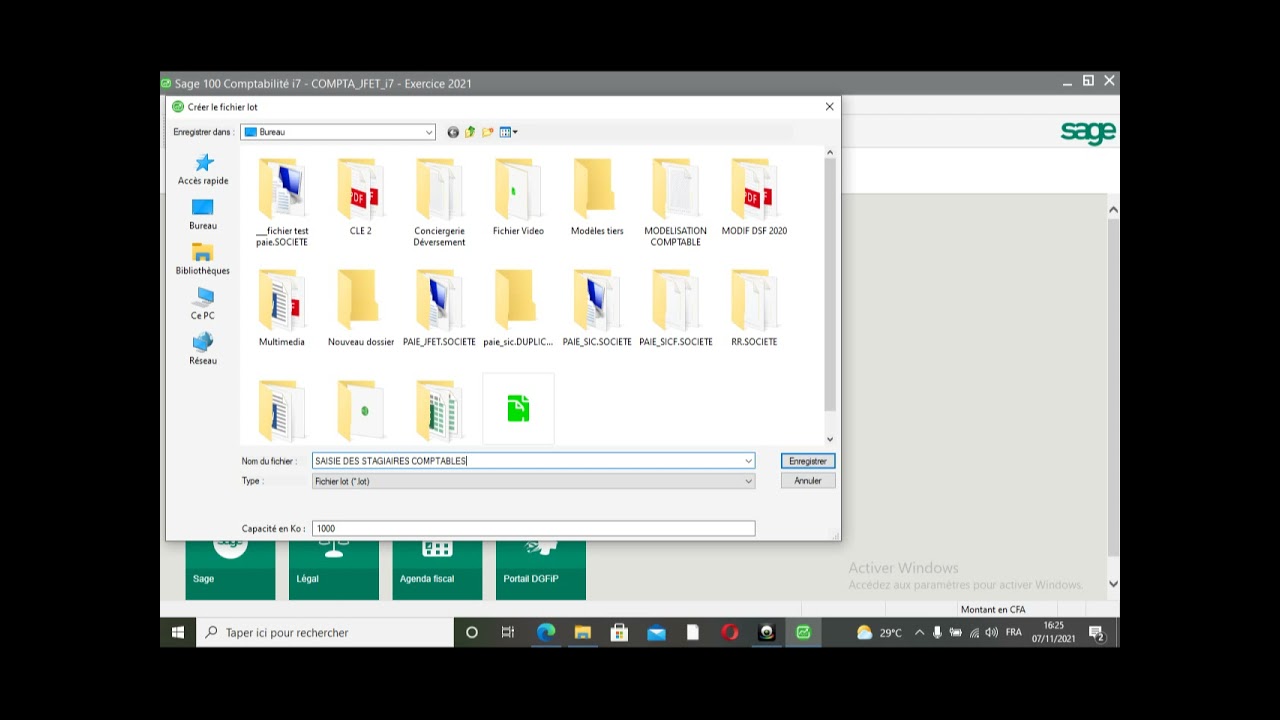Show hidden system tray icons
Viewport: 1280px width, 720px height.
click(x=919, y=632)
